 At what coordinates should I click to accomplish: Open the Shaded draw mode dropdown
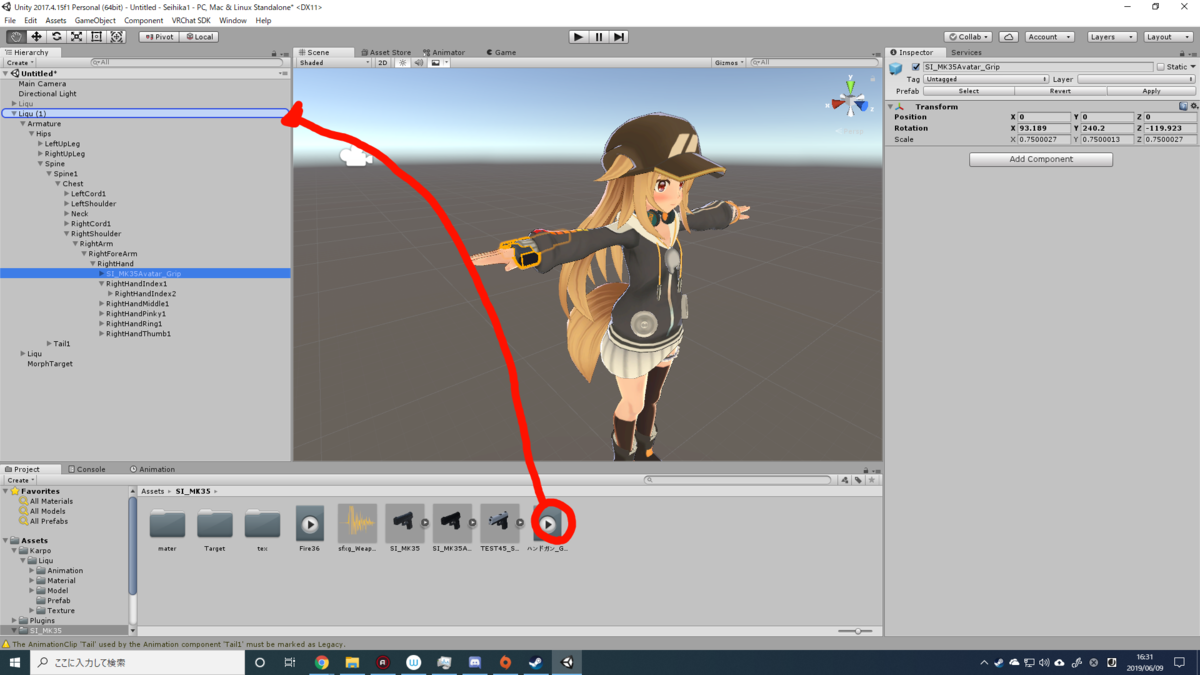334,63
